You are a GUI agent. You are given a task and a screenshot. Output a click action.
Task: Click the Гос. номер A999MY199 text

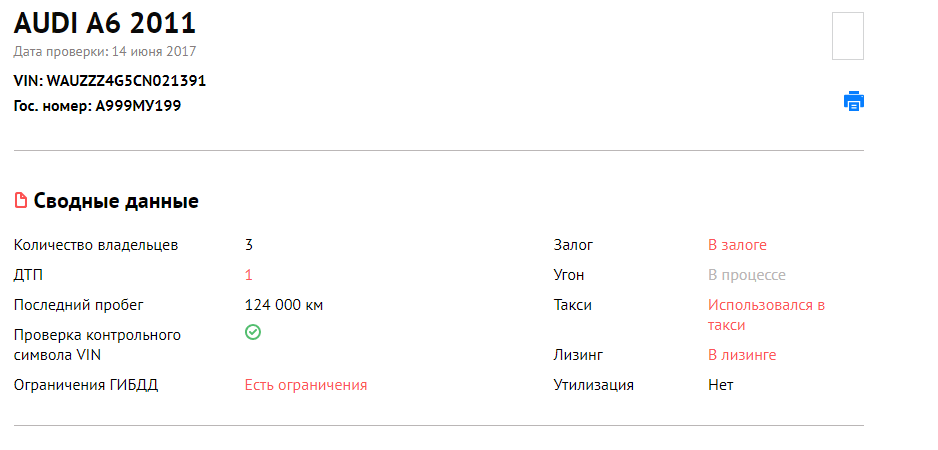coord(98,107)
